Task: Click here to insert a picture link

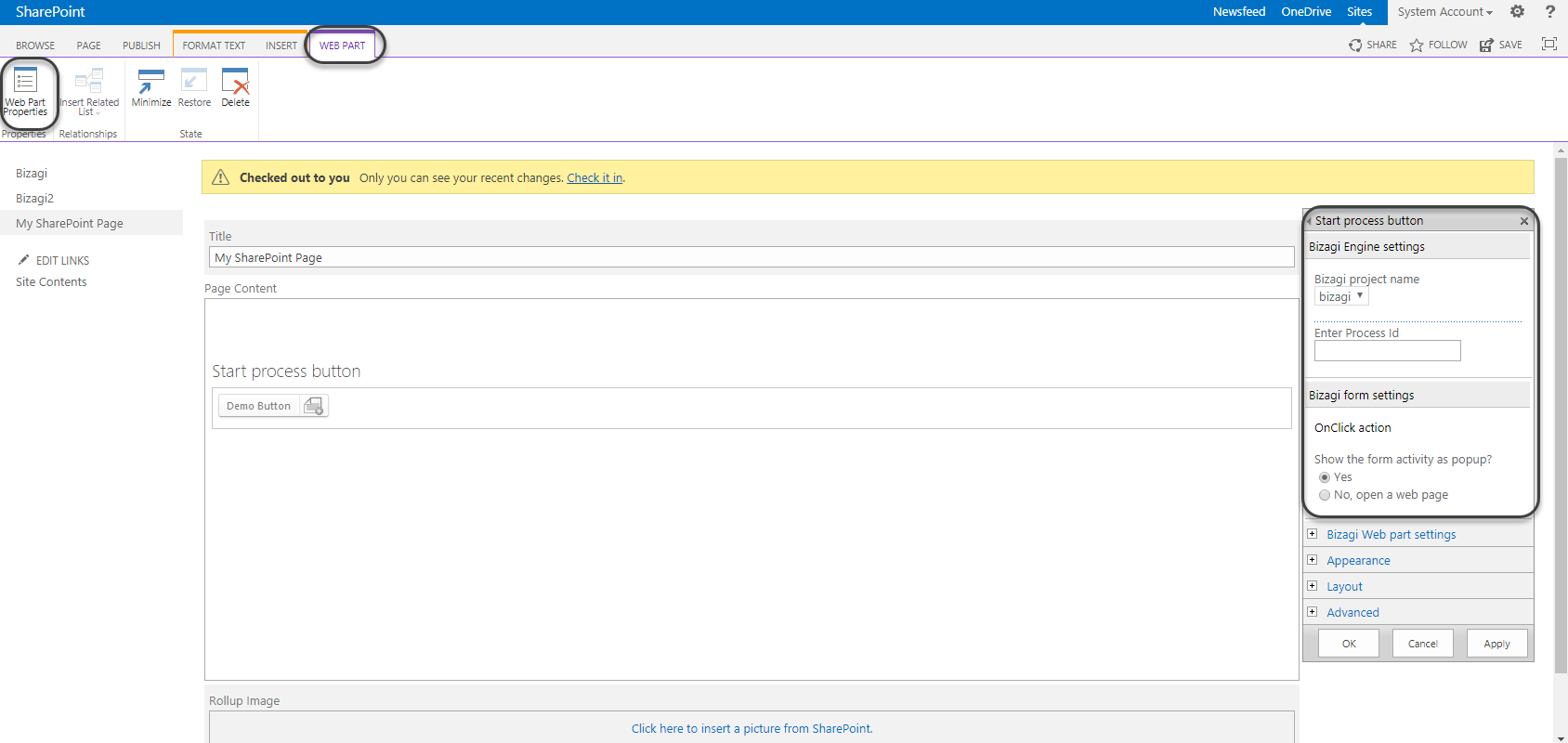Action: click(752, 729)
